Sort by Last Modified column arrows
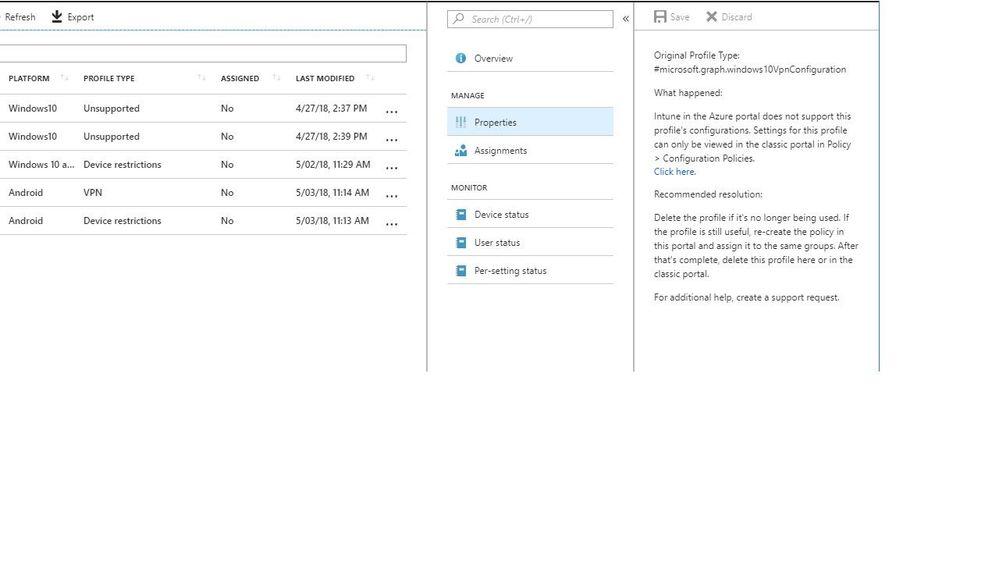Image resolution: width=999 pixels, height=562 pixels. pos(370,79)
